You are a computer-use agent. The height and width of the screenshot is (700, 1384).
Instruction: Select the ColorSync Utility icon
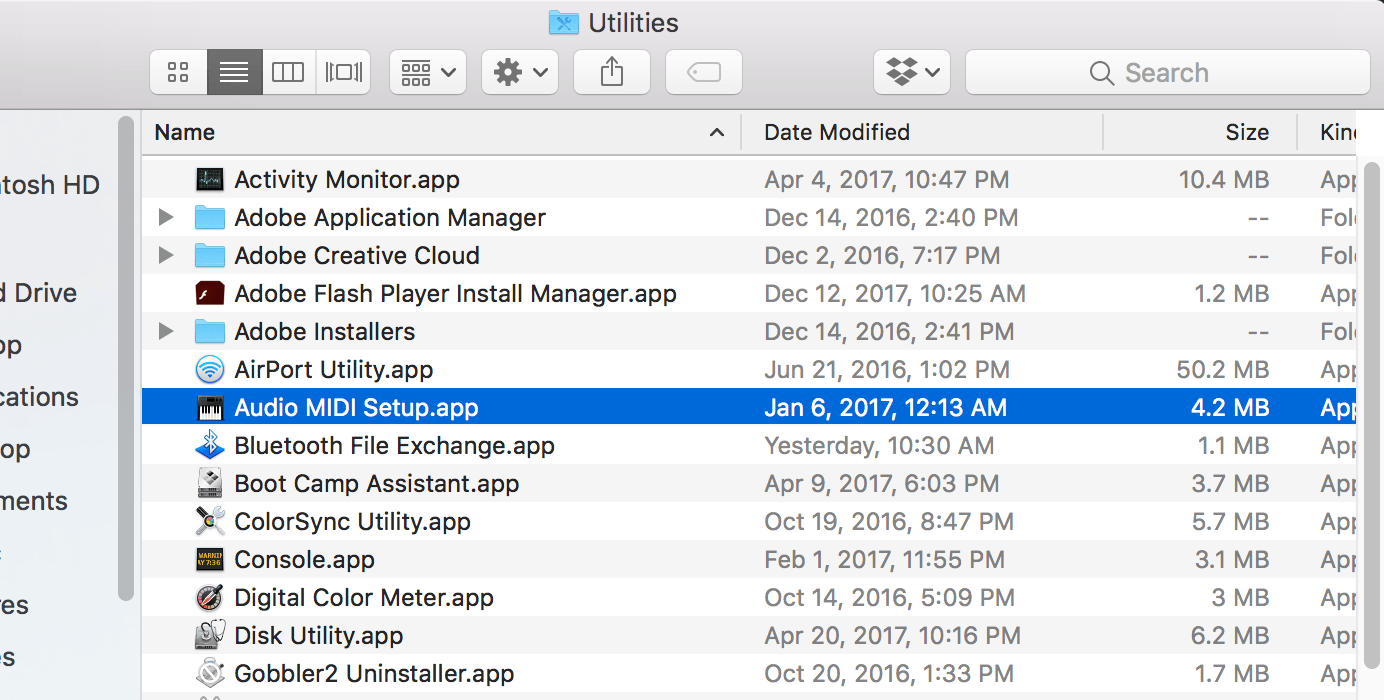[x=210, y=522]
